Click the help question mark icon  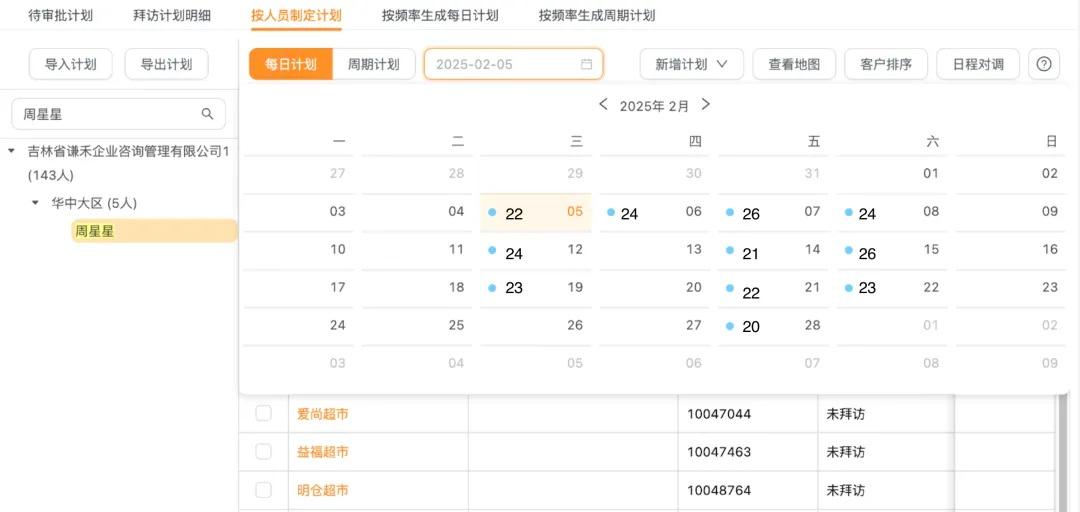coord(1044,64)
